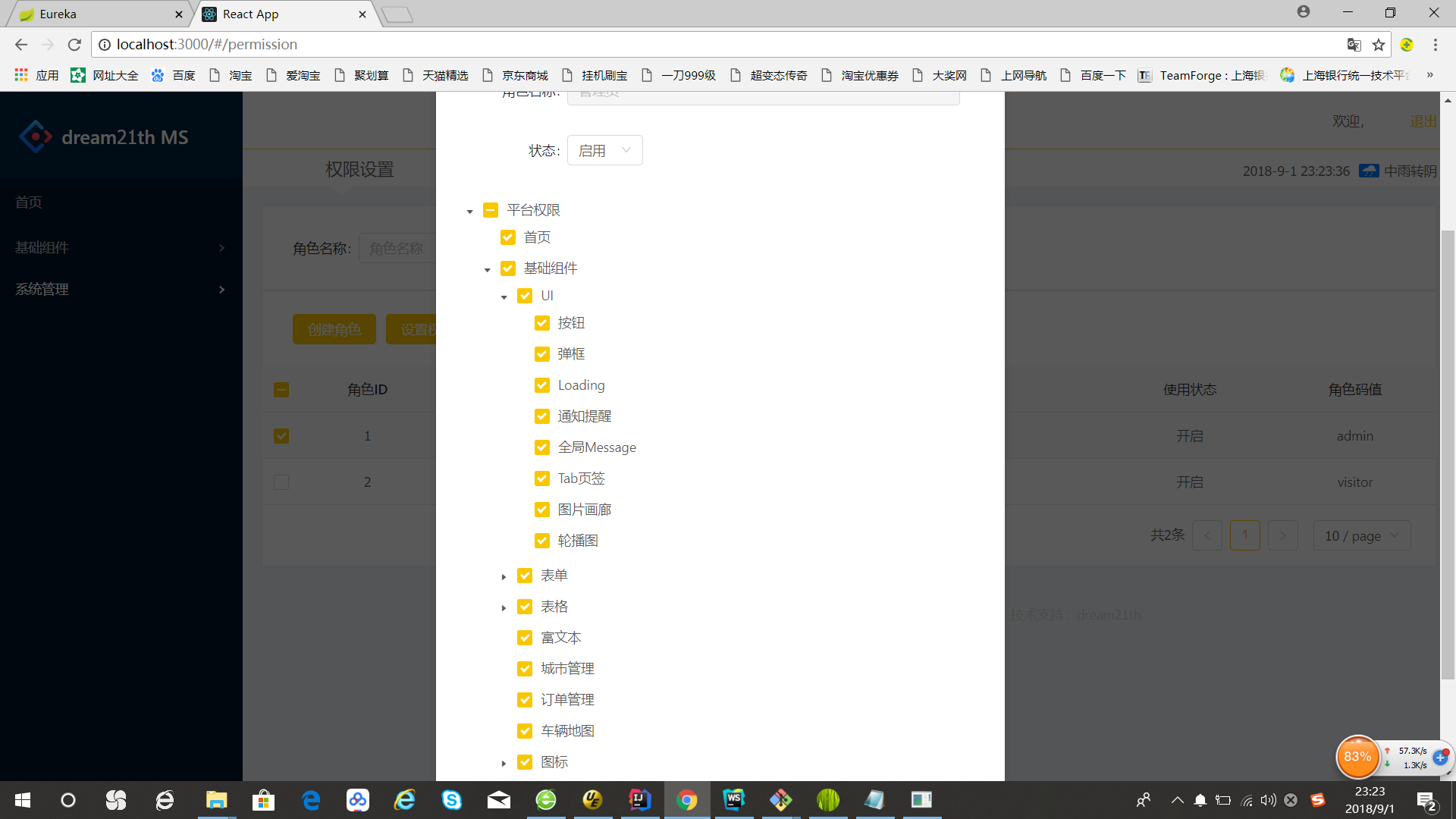
Task: Open a new browser tab
Action: [x=397, y=14]
